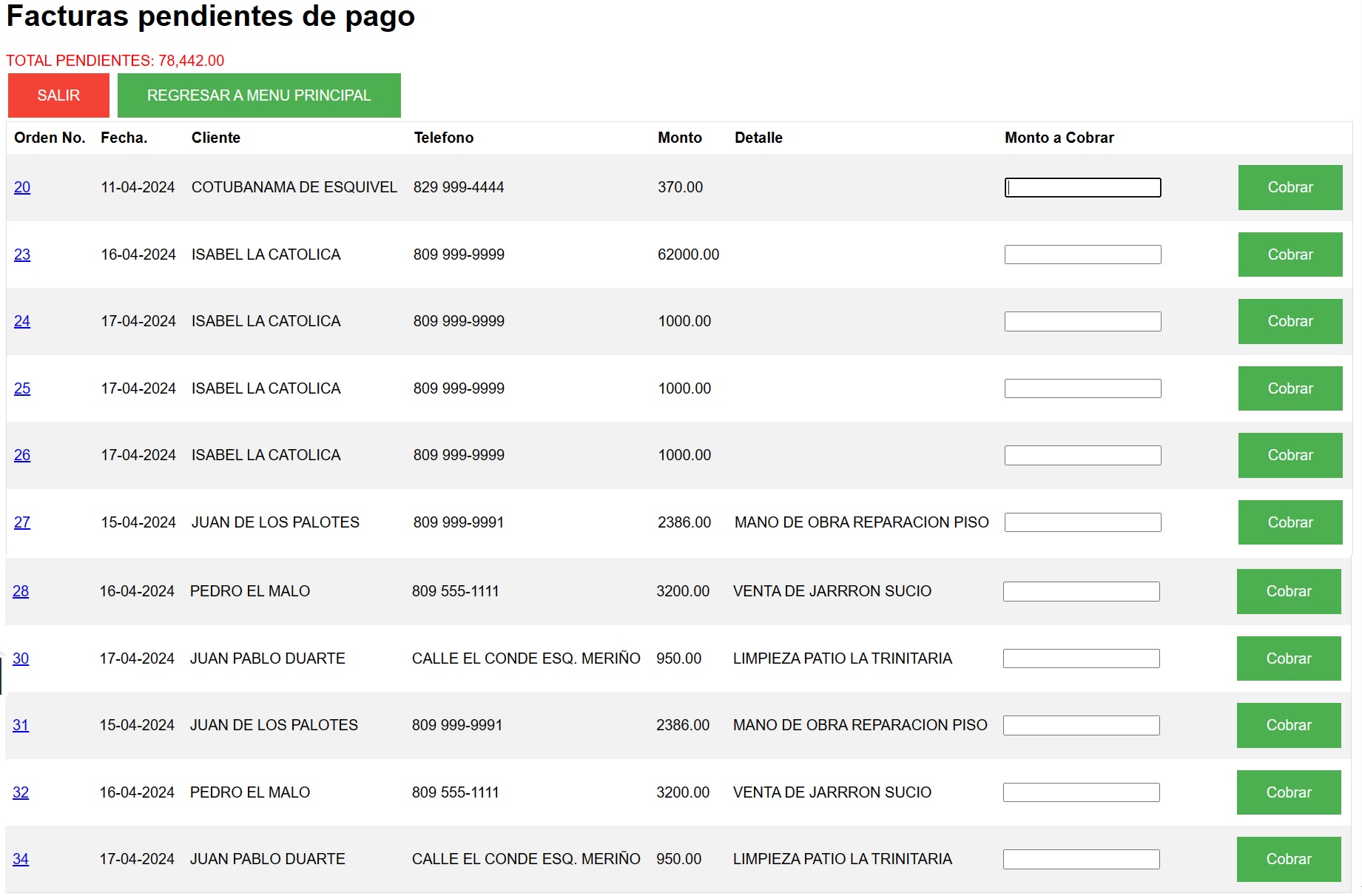
Task: Open order number 23 link
Action: tap(22, 255)
